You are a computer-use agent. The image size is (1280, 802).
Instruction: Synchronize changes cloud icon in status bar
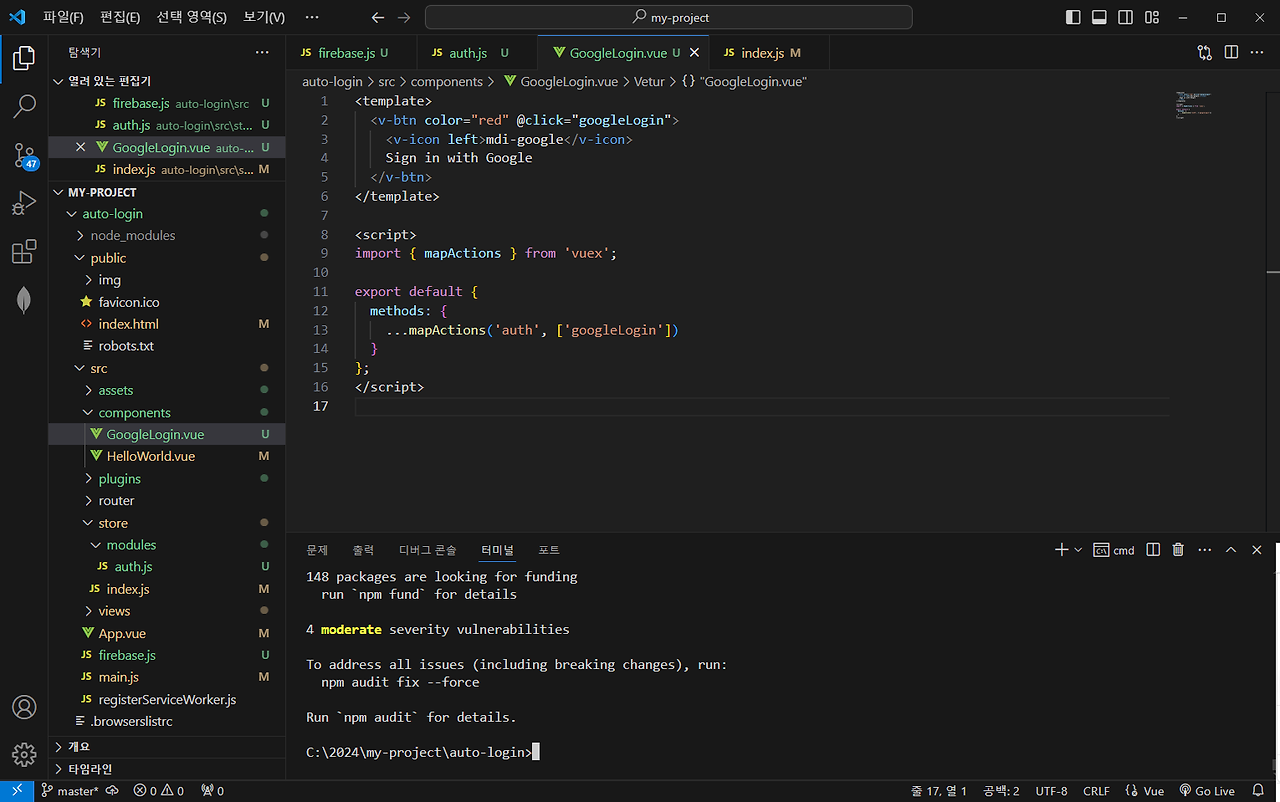coord(112,791)
